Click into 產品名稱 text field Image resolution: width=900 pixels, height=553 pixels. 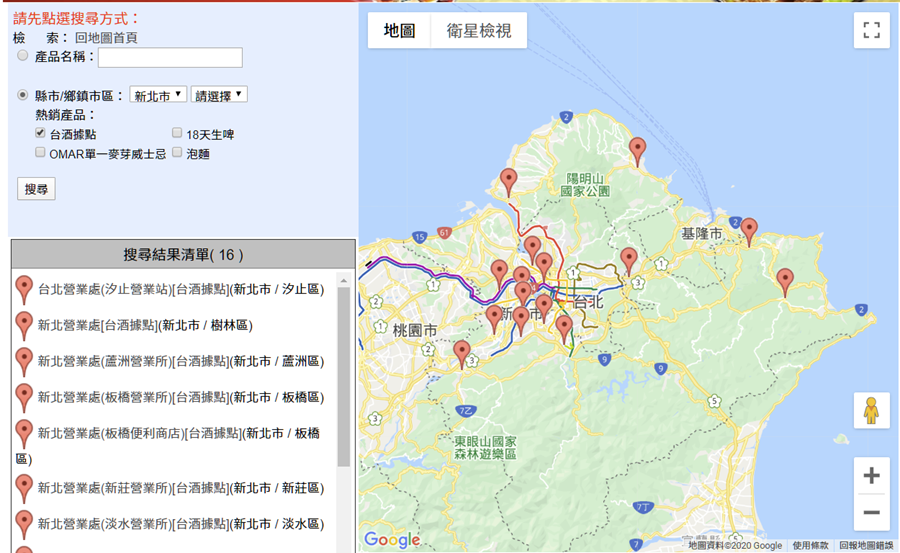170,57
